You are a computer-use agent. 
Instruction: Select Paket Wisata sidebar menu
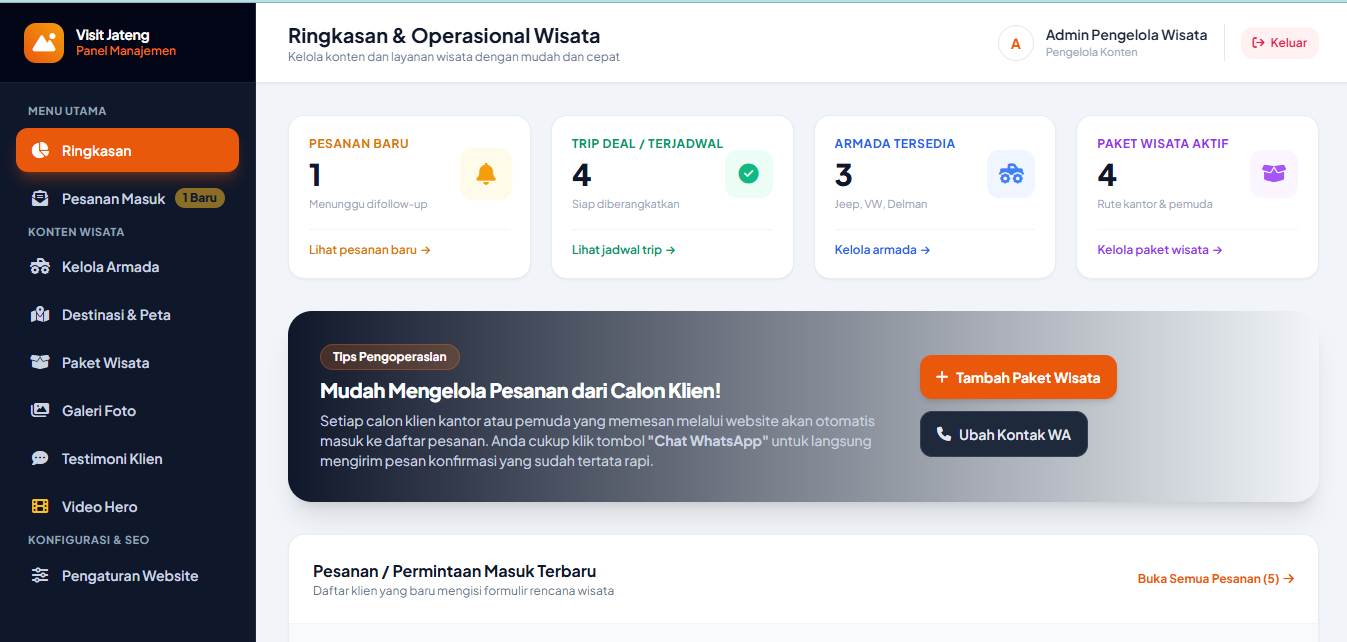[128, 363]
